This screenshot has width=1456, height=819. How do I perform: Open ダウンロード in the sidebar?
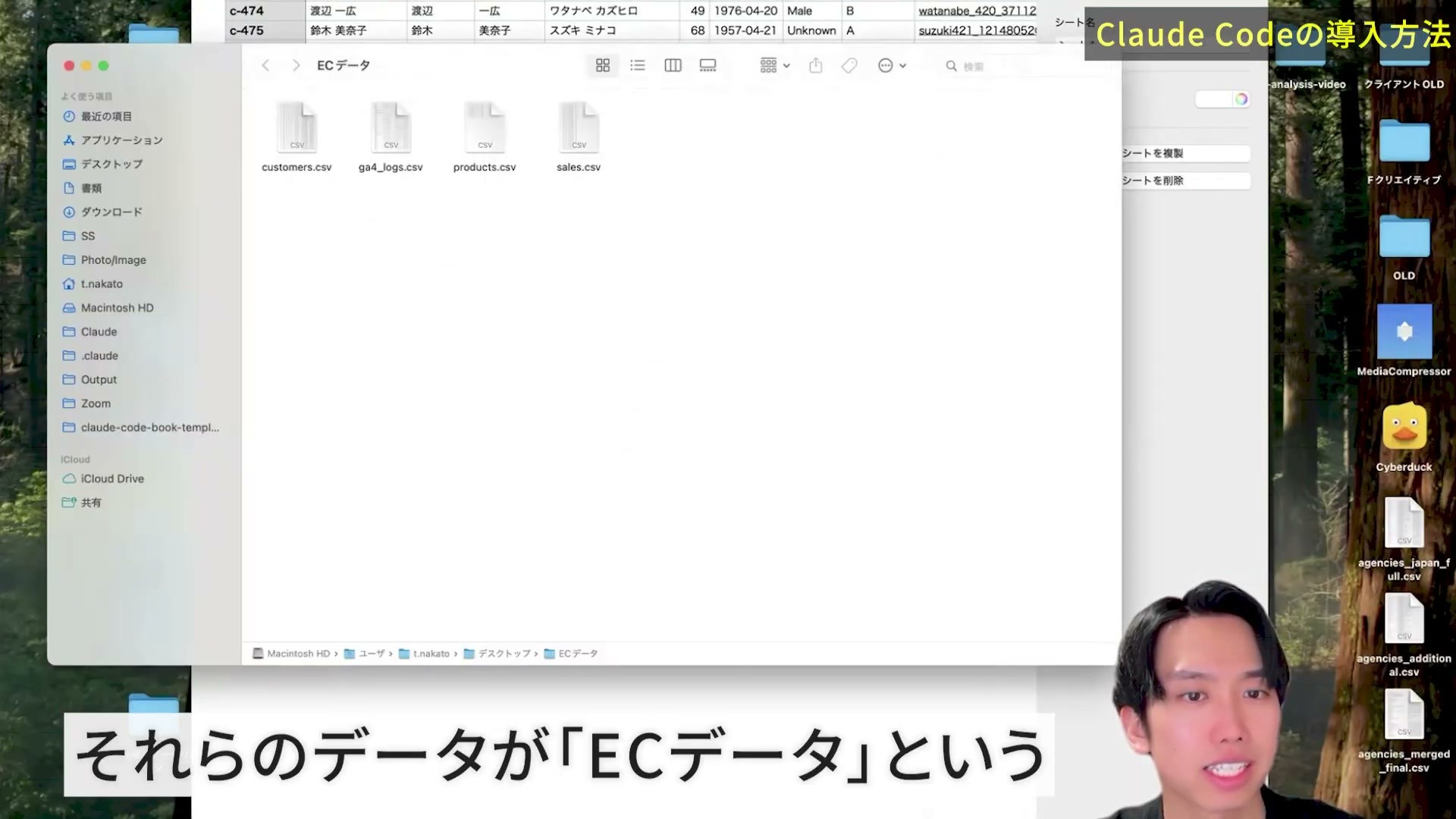111,212
